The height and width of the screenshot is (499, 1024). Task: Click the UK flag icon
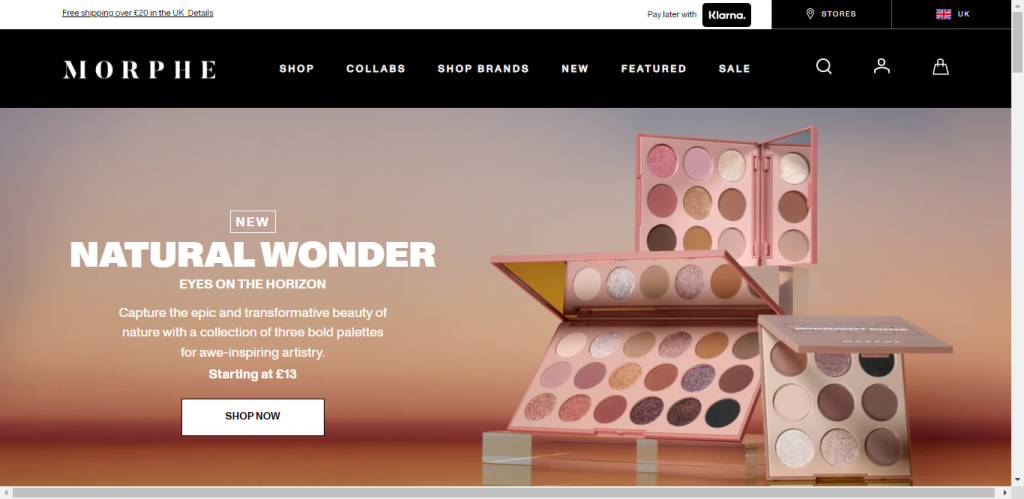(x=943, y=14)
